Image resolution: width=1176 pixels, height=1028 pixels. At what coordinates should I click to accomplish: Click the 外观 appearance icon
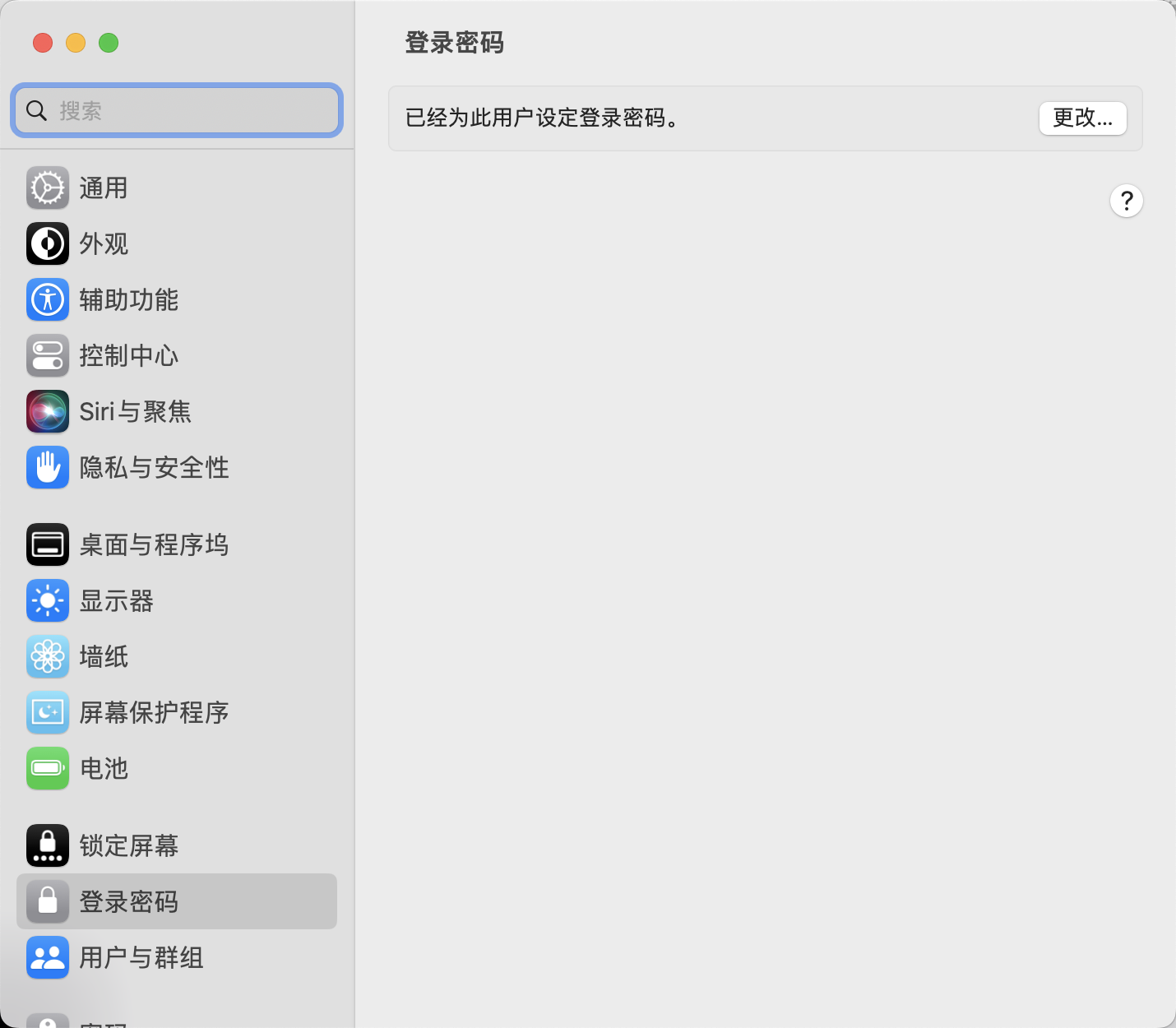coord(48,244)
